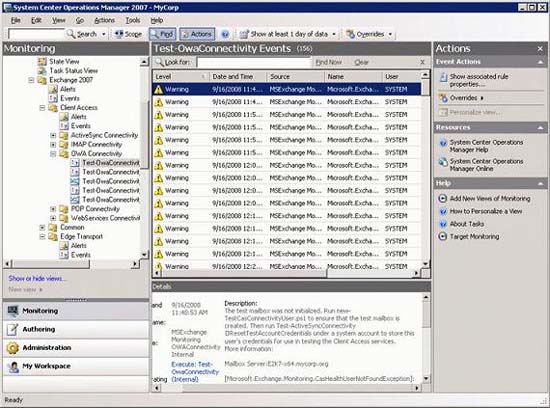550x408 pixels.
Task: Switch to the Monitoring workspace
Action: pos(76,311)
